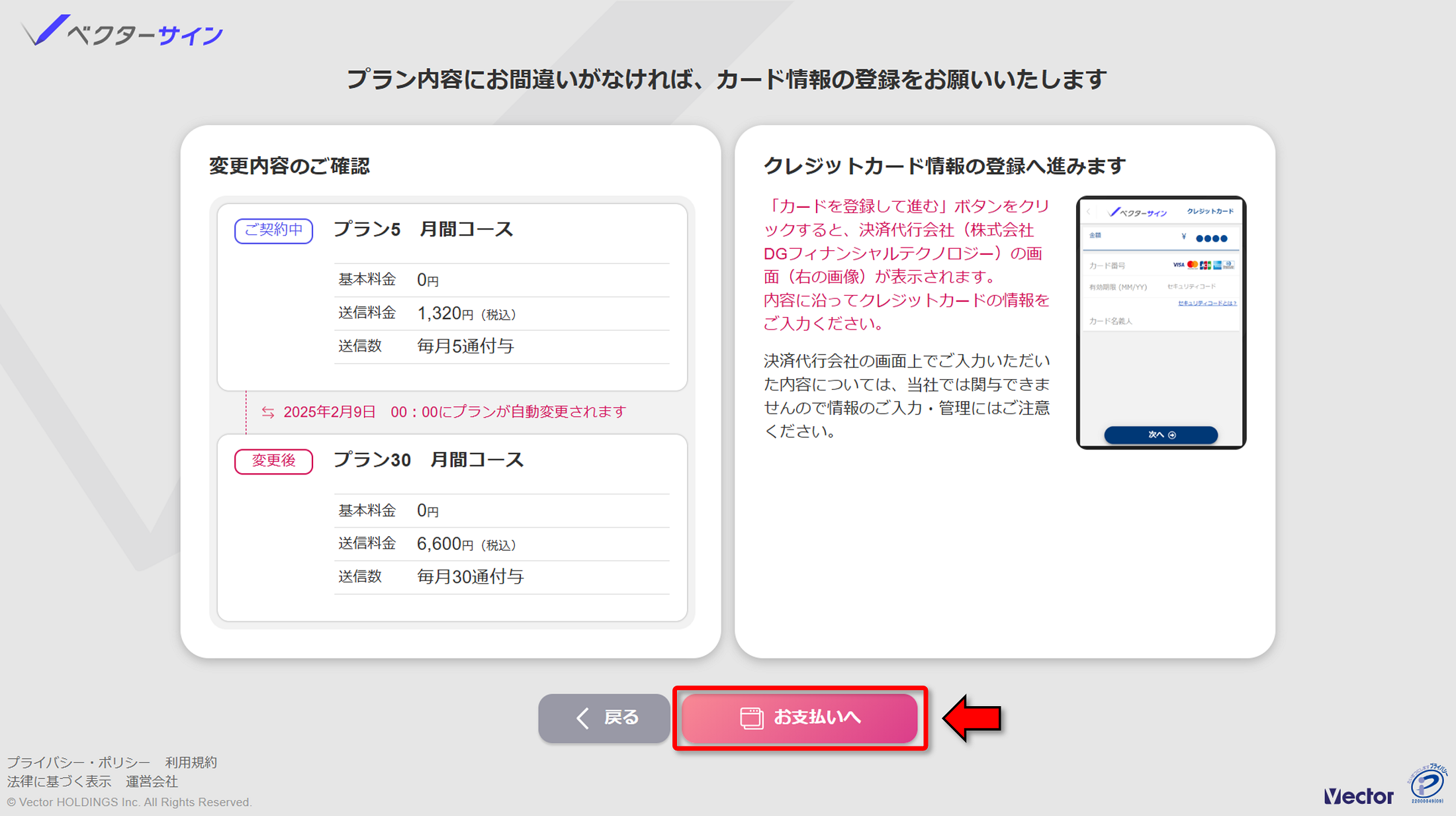Click the ご契約中 badge on プラン5
This screenshot has width=1456, height=816.
point(273,230)
